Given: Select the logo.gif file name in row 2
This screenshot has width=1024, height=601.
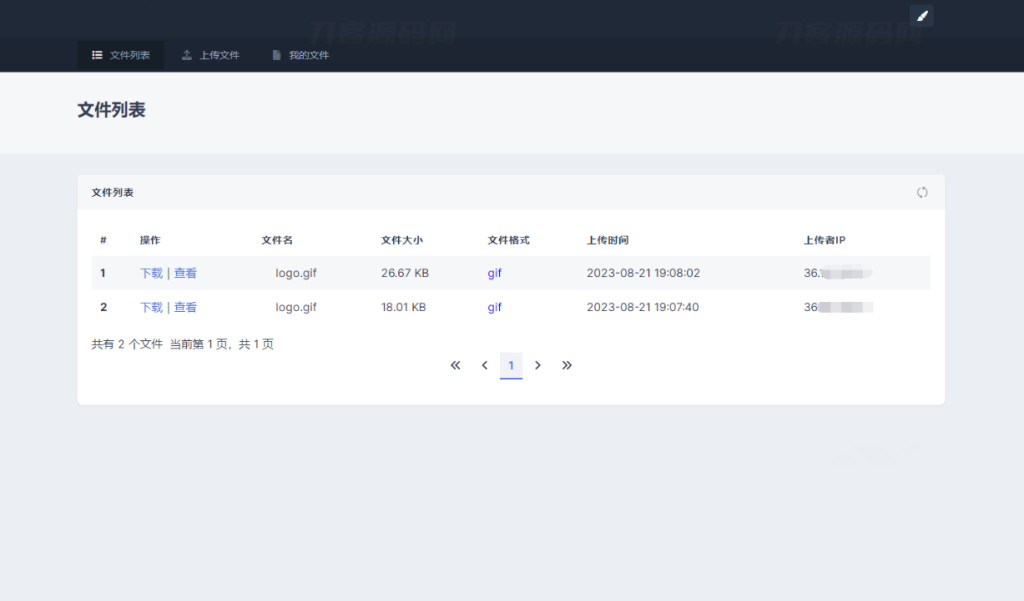Looking at the screenshot, I should click(x=296, y=307).
